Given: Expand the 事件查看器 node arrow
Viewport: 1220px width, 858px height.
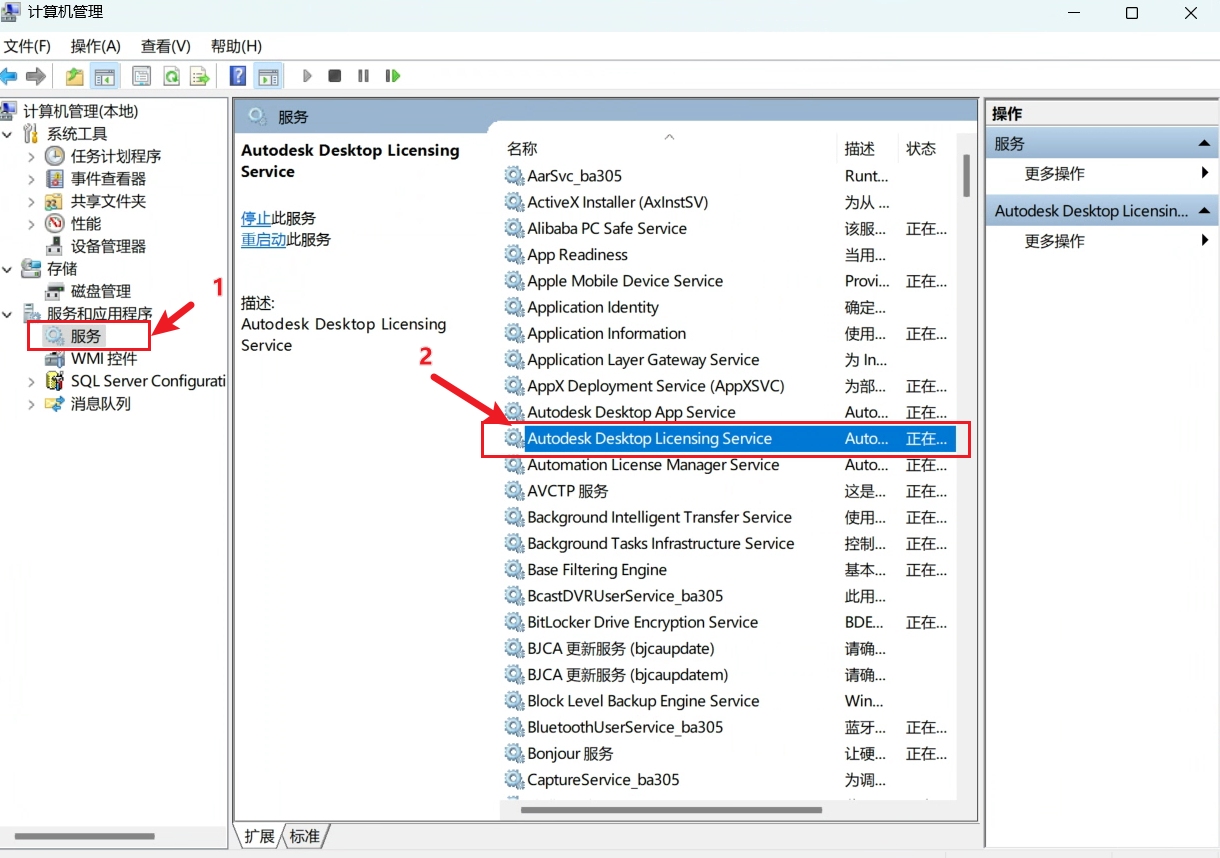Looking at the screenshot, I should point(32,179).
